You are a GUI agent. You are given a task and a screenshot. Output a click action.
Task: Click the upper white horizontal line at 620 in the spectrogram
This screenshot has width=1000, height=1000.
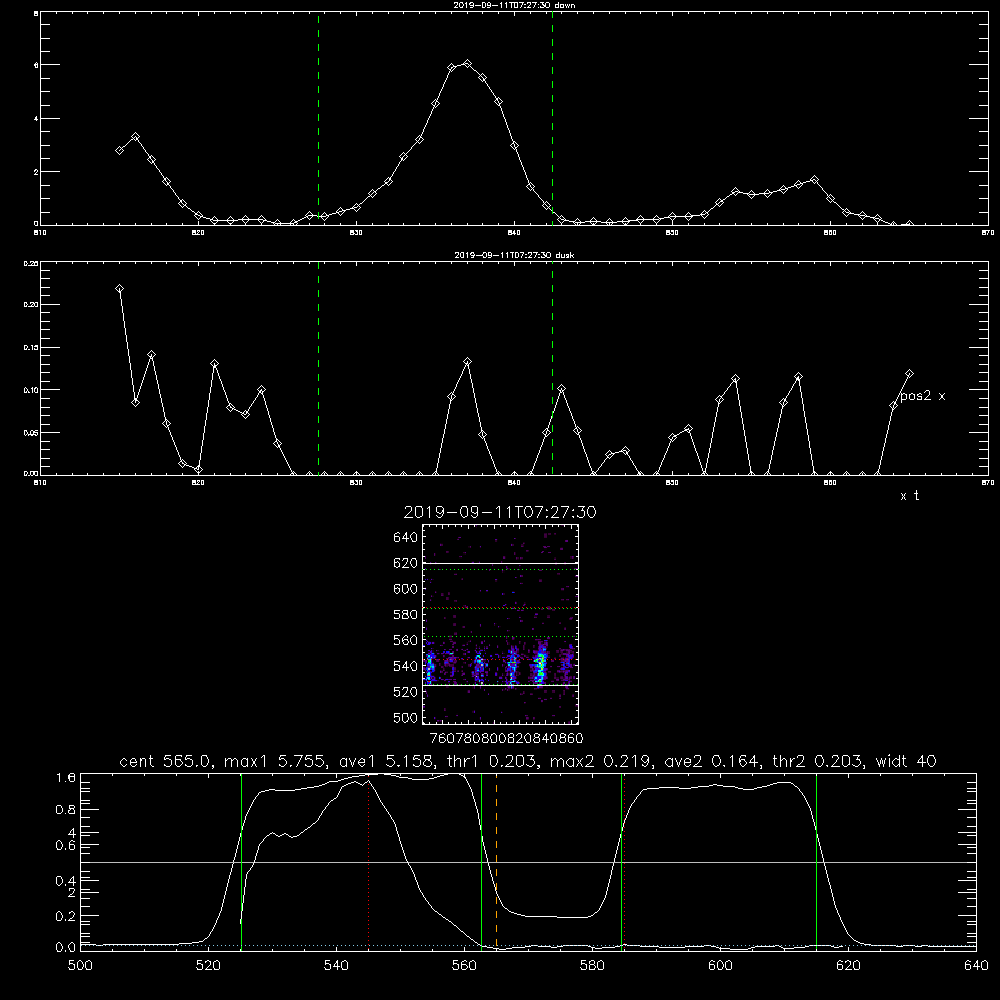pos(501,563)
